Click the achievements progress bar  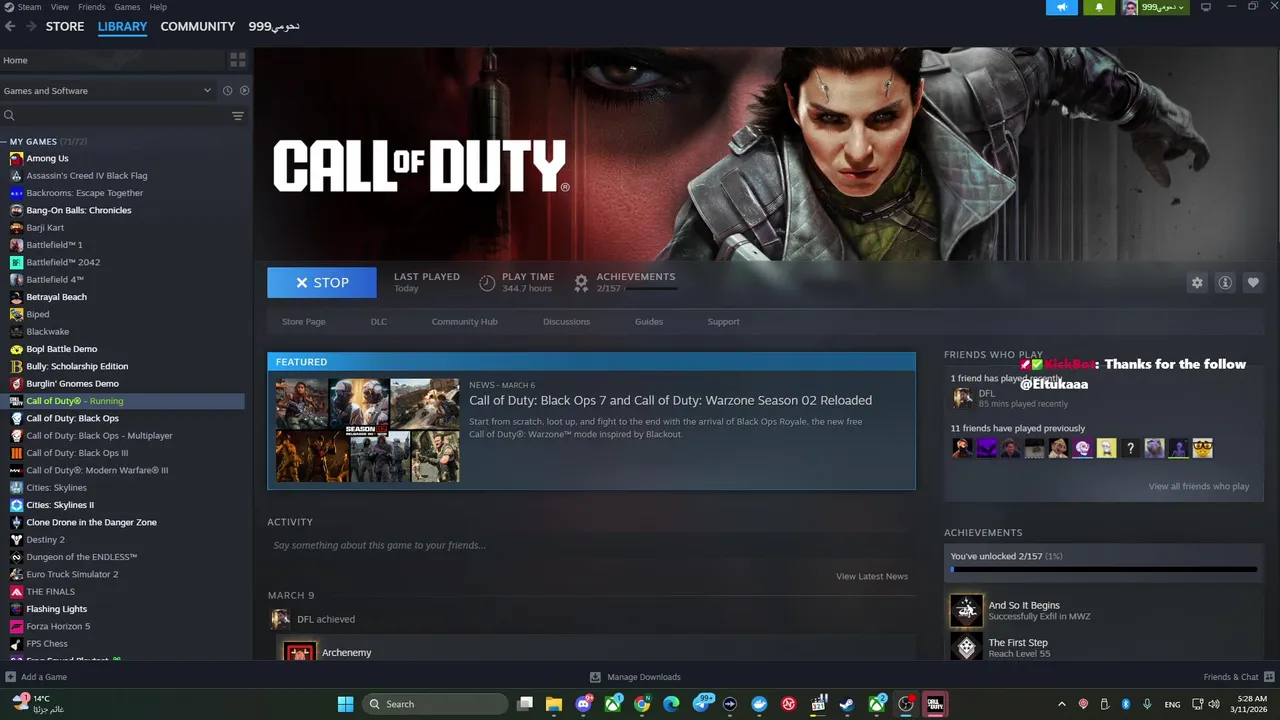(1103, 569)
